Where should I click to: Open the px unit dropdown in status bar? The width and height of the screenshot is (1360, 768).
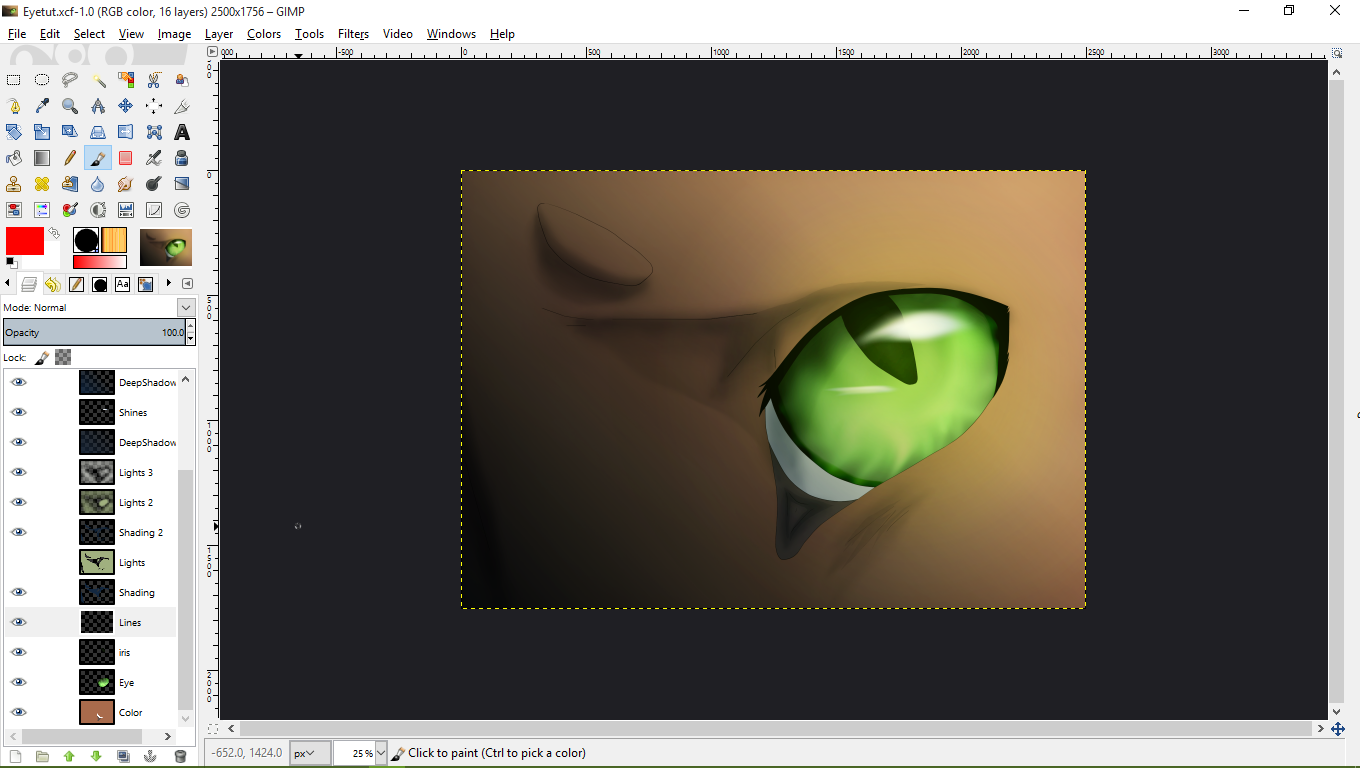tap(310, 753)
